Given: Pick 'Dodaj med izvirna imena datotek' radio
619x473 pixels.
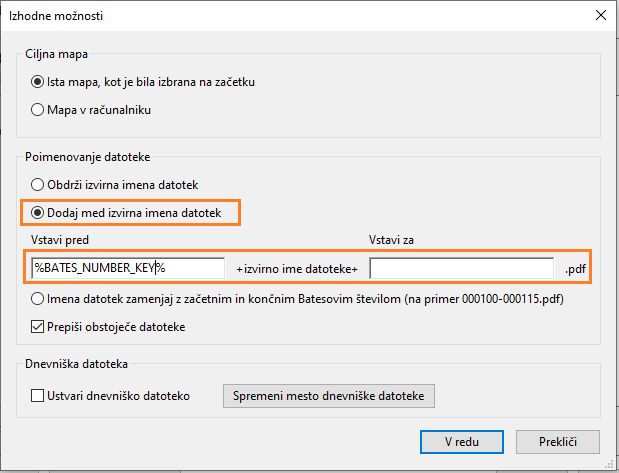Looking at the screenshot, I should [39, 212].
